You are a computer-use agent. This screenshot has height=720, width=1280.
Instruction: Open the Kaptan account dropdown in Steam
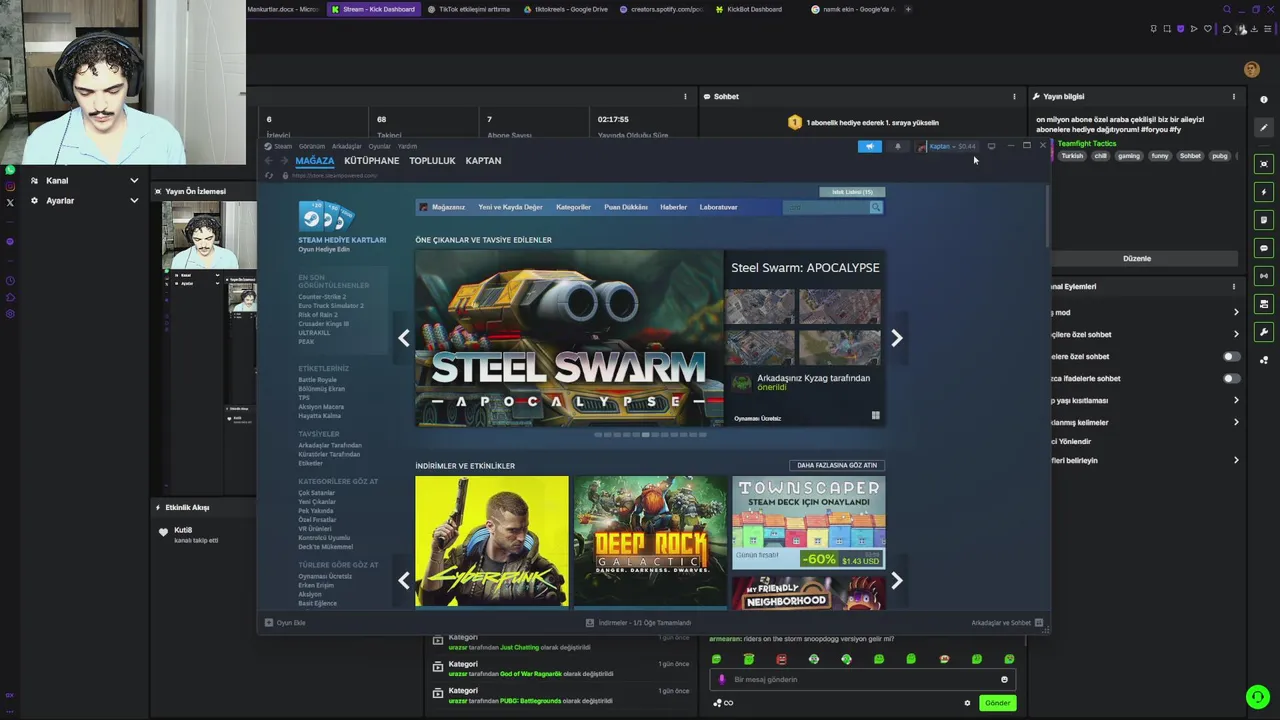coord(946,146)
